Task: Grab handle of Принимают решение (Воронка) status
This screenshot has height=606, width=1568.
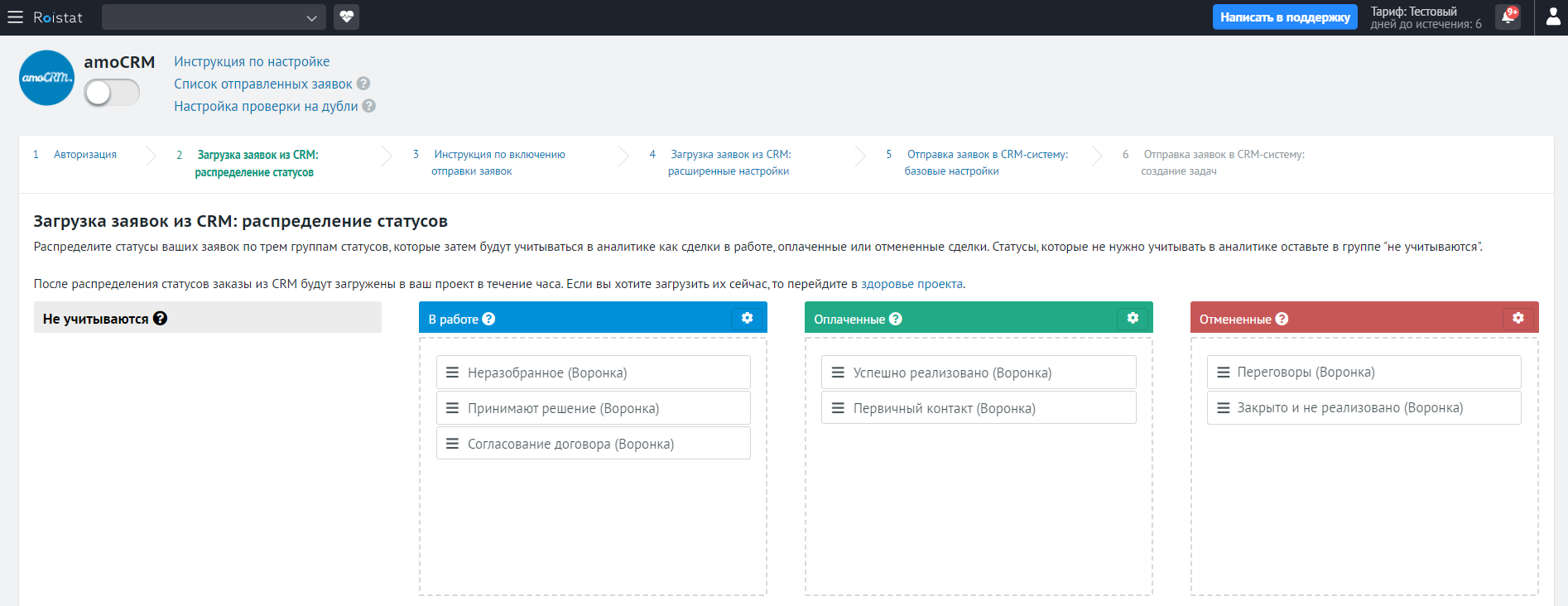Action: click(x=453, y=408)
